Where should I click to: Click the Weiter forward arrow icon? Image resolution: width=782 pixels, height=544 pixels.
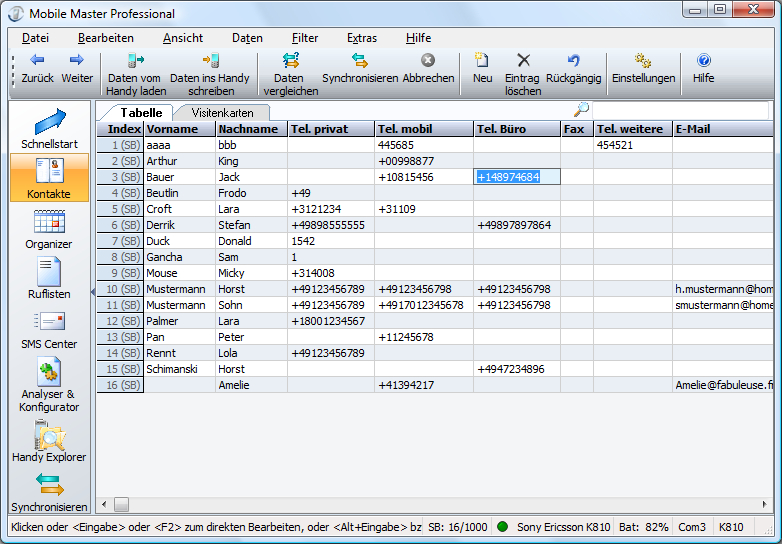(x=77, y=62)
